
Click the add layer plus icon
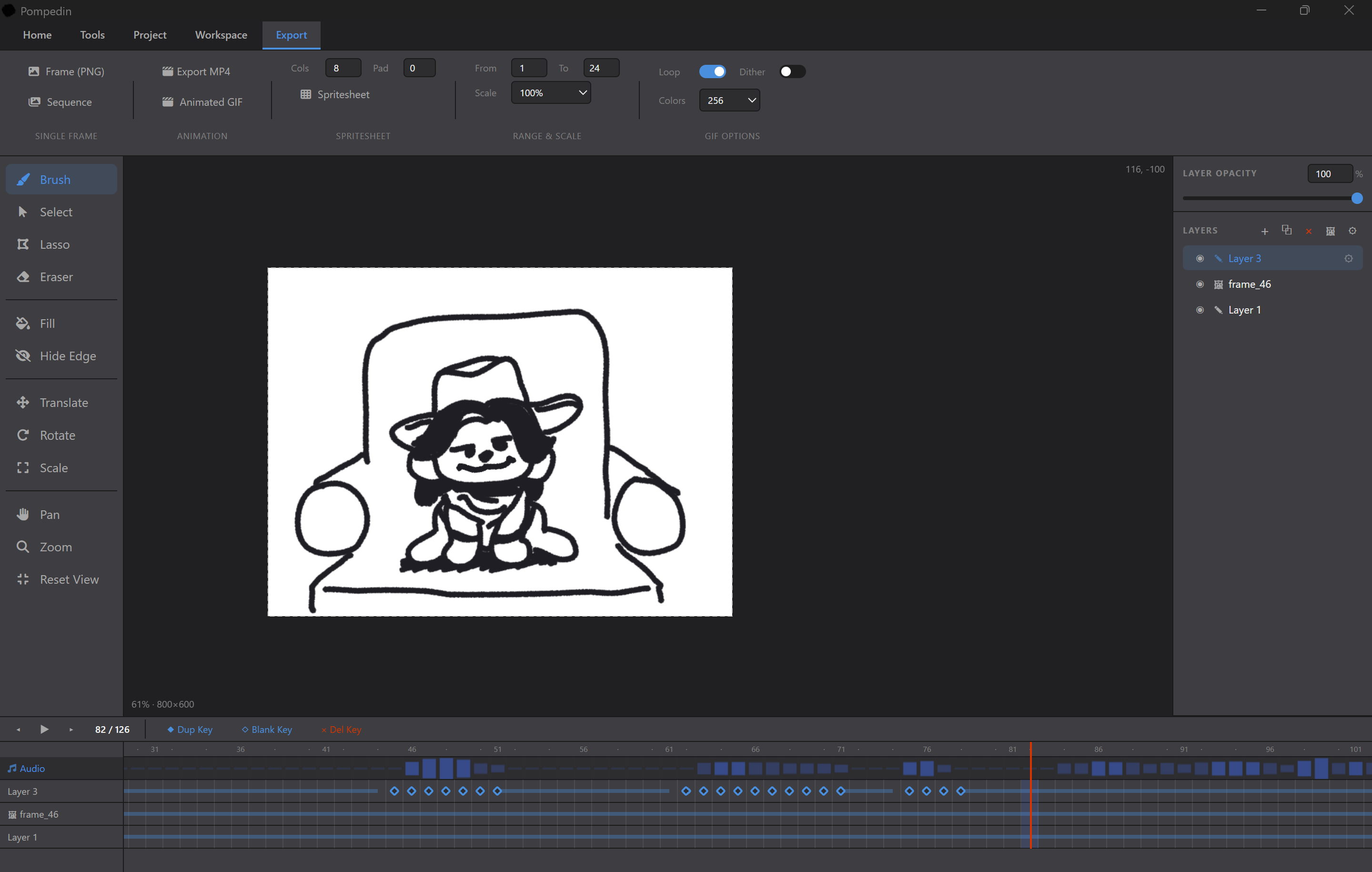tap(1264, 231)
